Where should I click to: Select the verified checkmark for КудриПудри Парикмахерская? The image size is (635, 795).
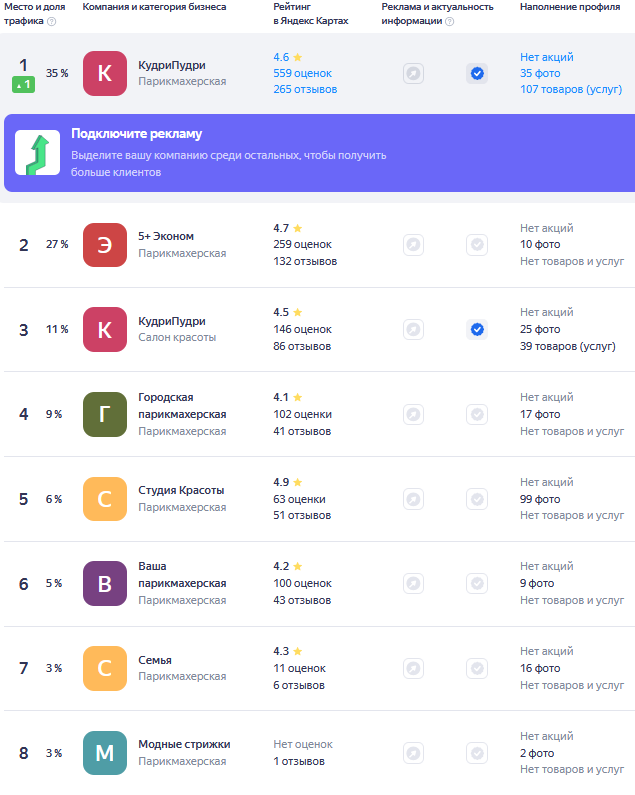477,74
